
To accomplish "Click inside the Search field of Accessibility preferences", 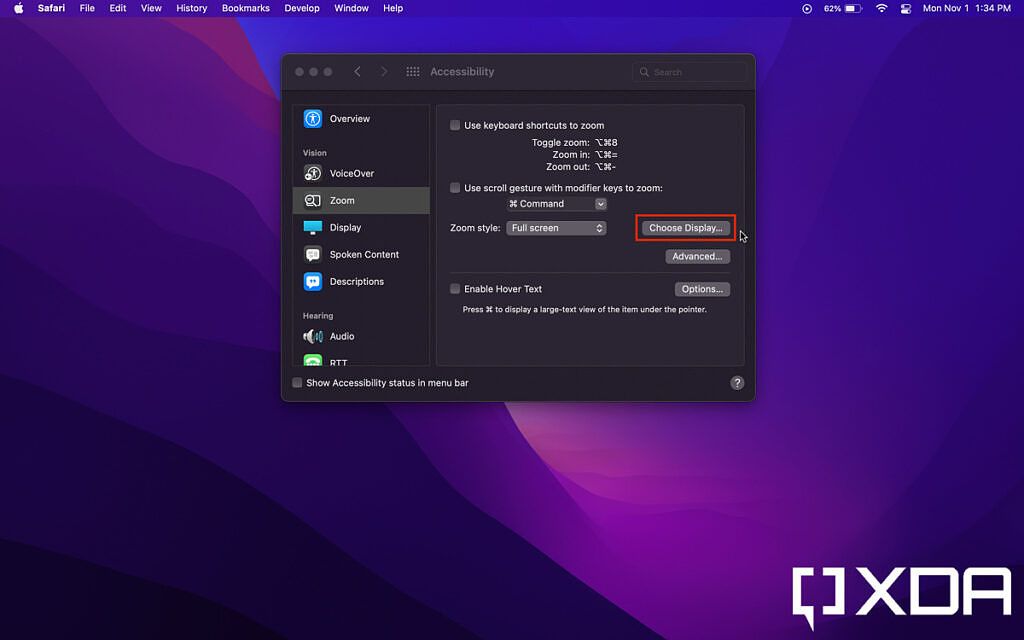I will coord(690,71).
